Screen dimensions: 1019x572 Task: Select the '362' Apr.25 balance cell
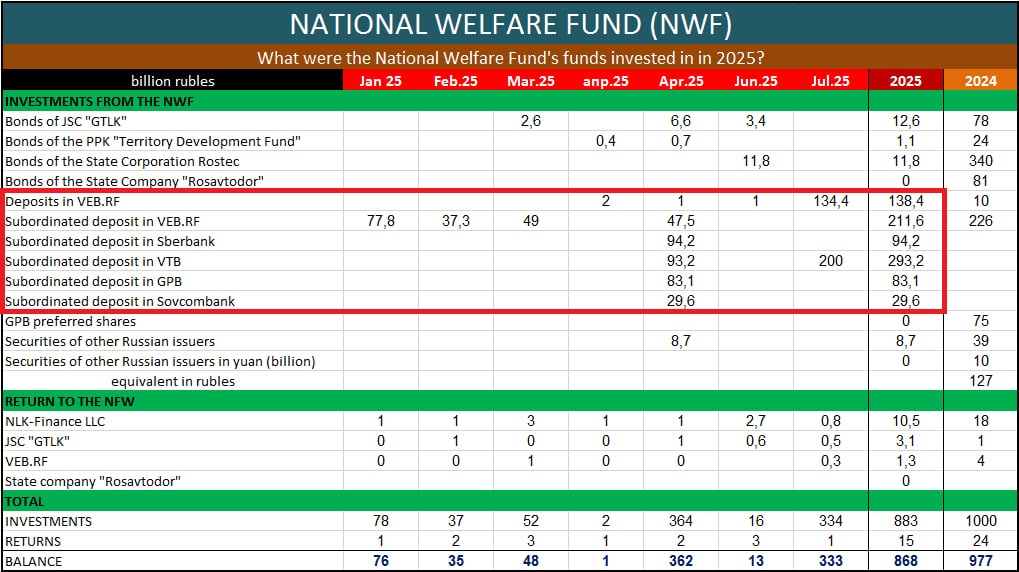pyautogui.click(x=681, y=561)
